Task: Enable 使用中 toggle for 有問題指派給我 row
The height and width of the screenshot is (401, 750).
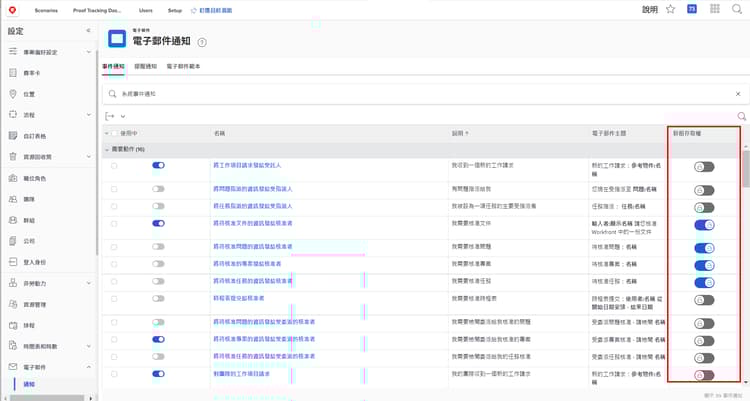Action: click(158, 189)
